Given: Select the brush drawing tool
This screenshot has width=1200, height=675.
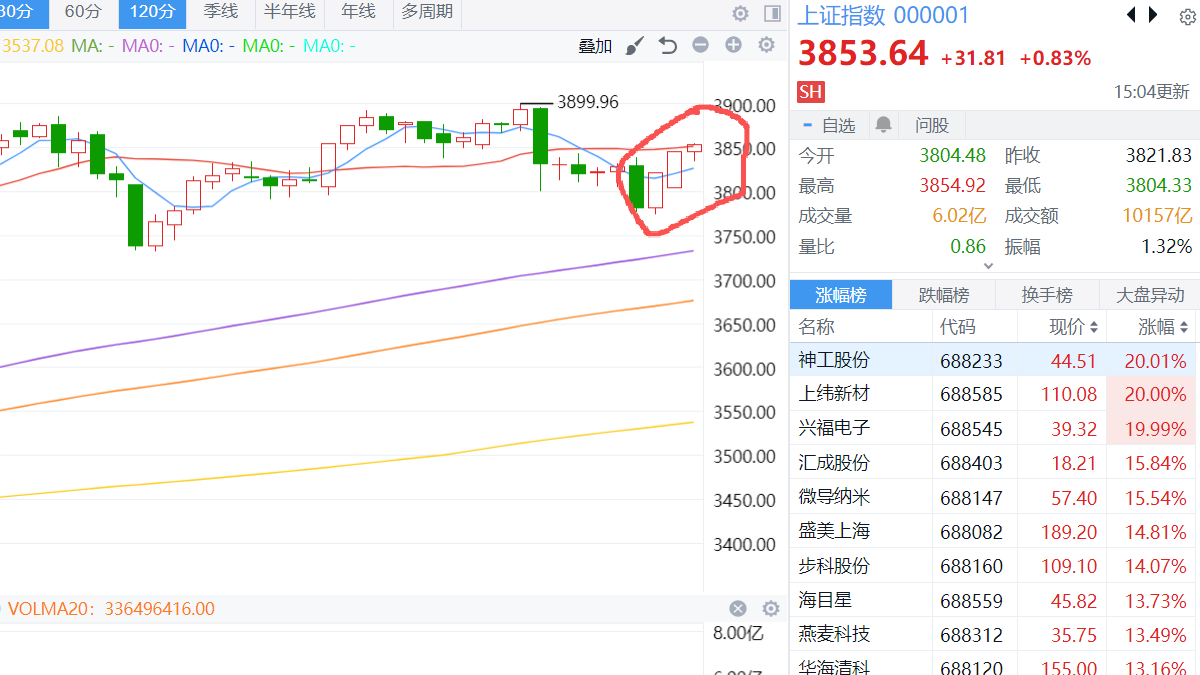Looking at the screenshot, I should tap(635, 45).
